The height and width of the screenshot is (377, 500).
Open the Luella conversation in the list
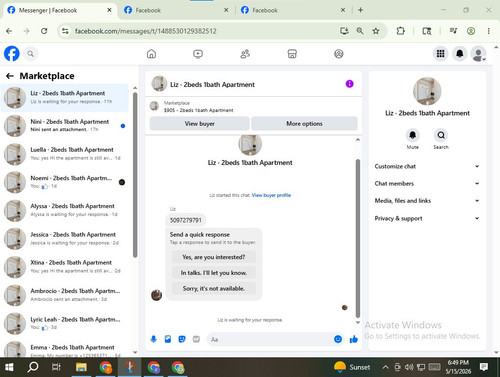click(65, 154)
